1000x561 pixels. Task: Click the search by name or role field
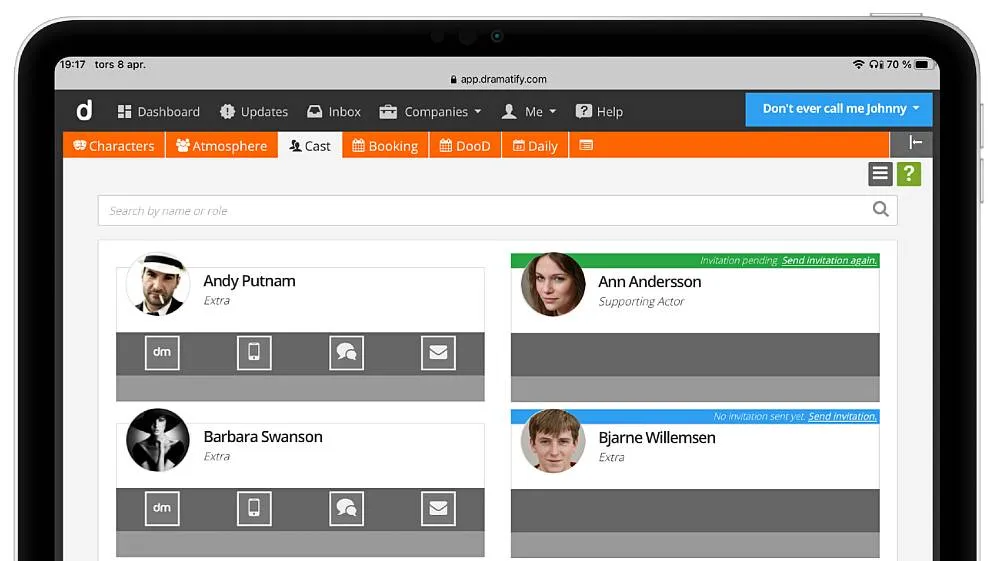point(497,210)
